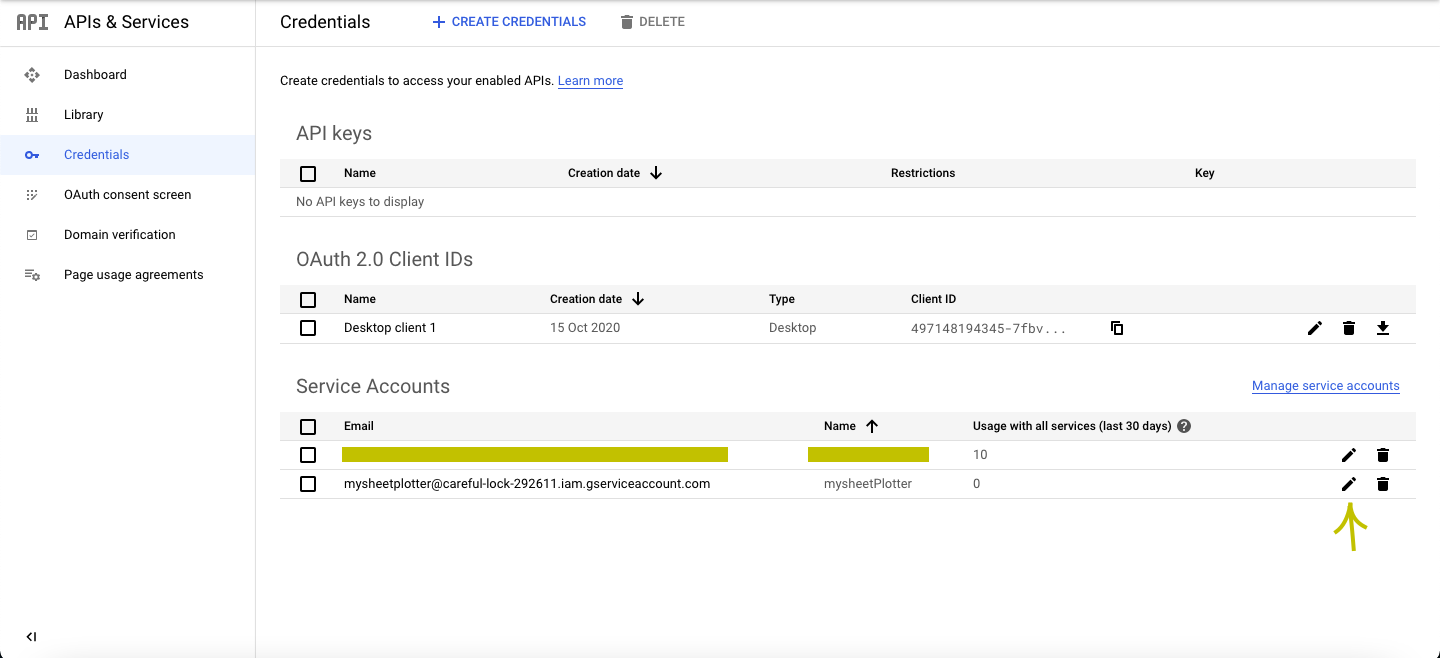Screen dimensions: 1440x658
Task: Sort API keys by creation date
Action: tap(656, 173)
